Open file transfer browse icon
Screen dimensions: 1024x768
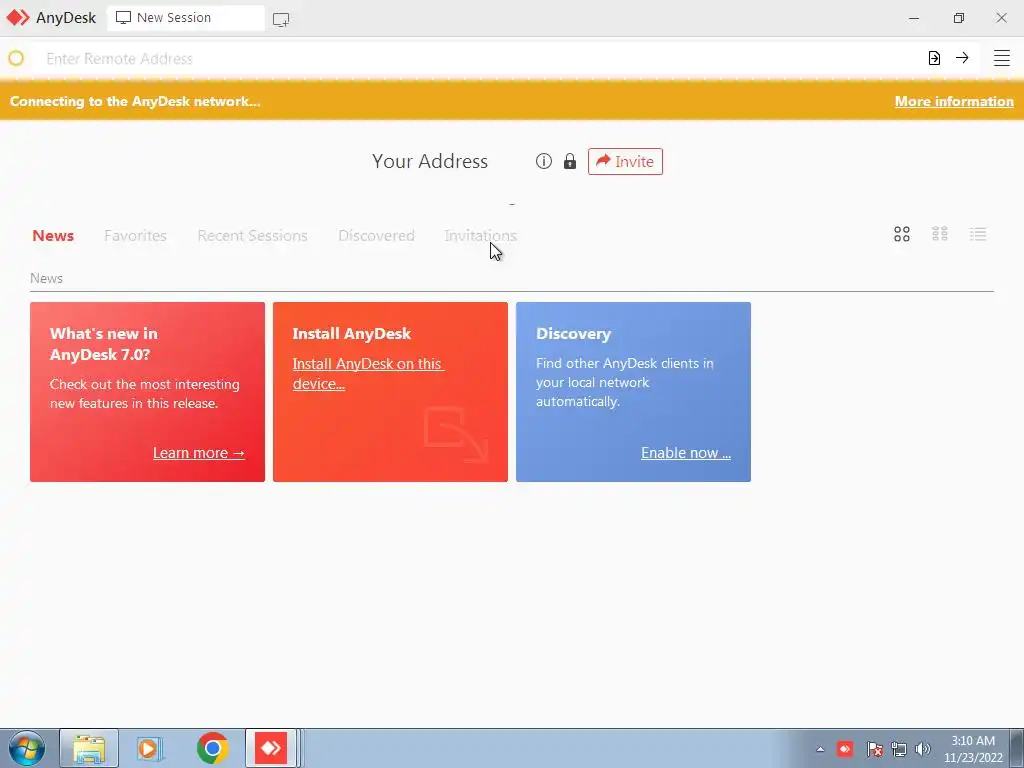pyautogui.click(x=935, y=58)
